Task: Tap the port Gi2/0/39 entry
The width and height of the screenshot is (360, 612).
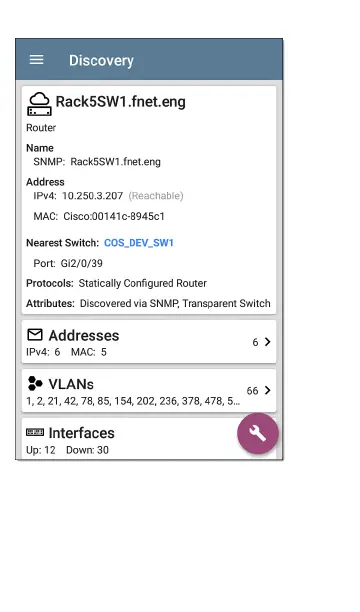Action: coord(82,263)
